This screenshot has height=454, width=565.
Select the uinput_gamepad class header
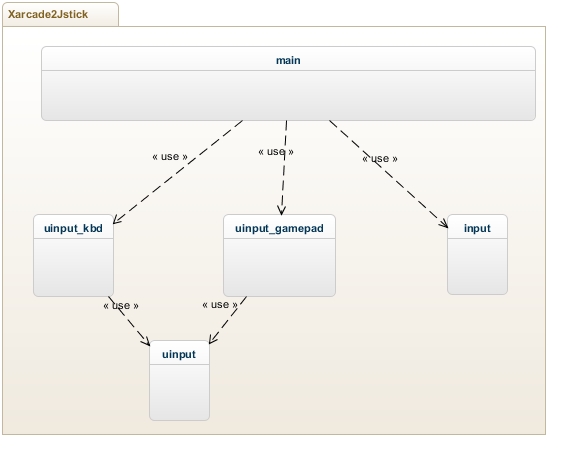click(x=279, y=227)
